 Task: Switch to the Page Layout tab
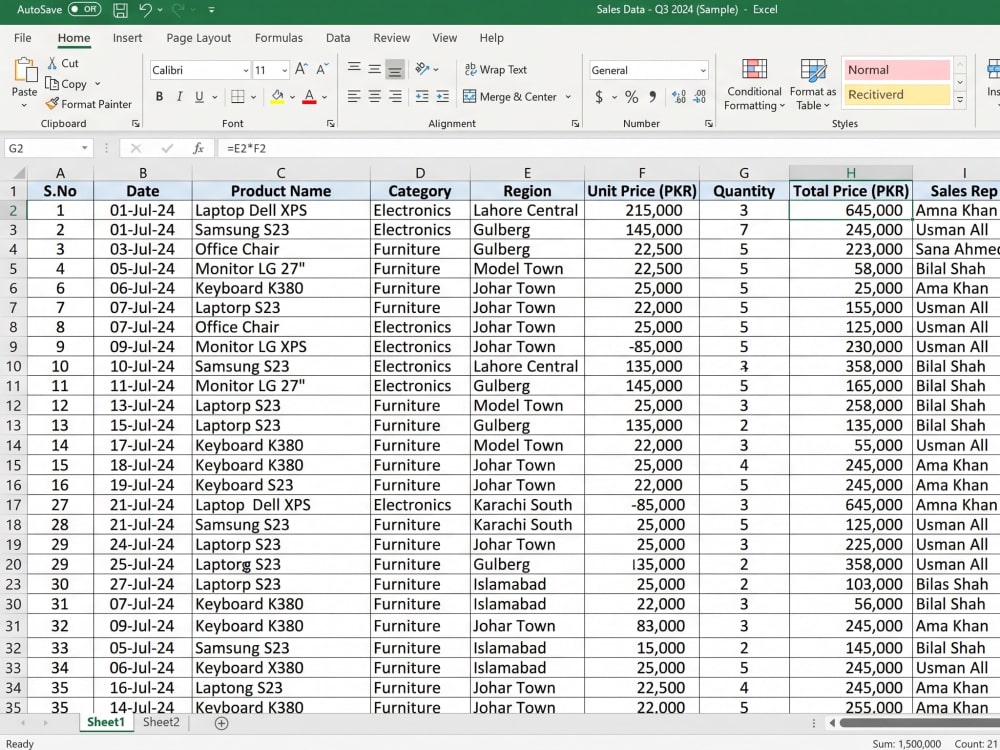click(x=198, y=38)
